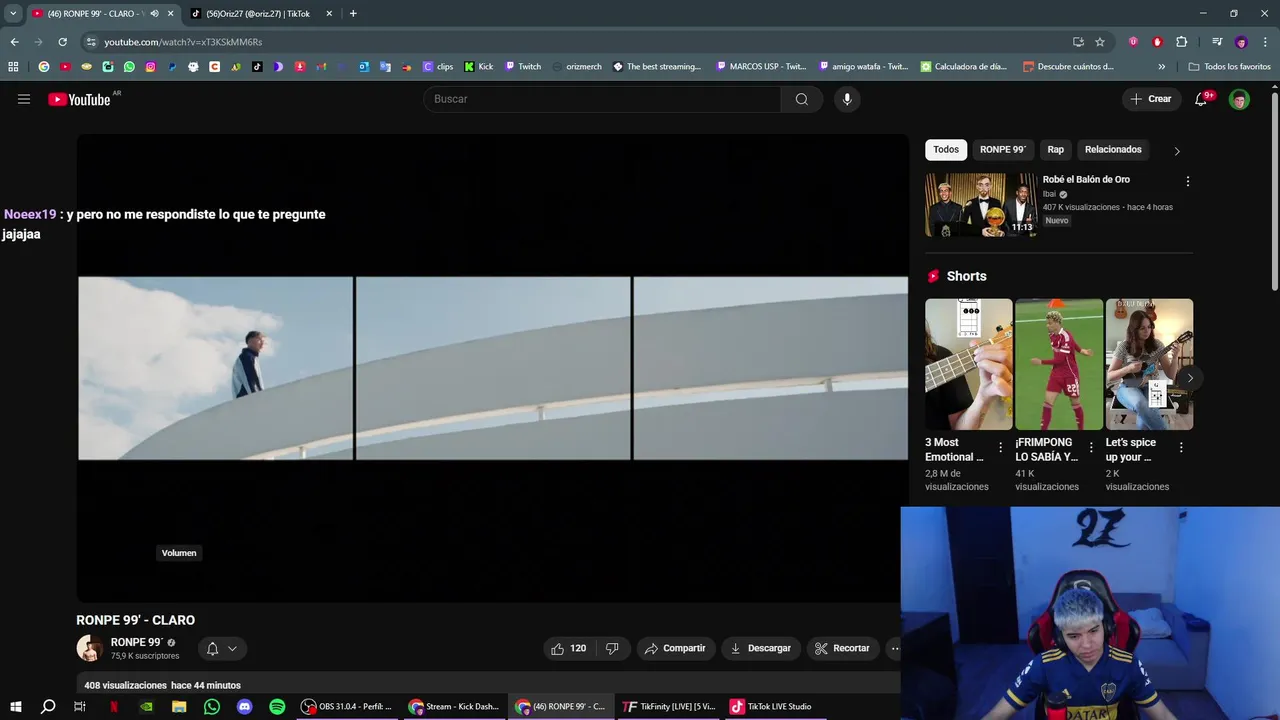Open the Robé el Balón de Oro thumbnail

(x=981, y=205)
